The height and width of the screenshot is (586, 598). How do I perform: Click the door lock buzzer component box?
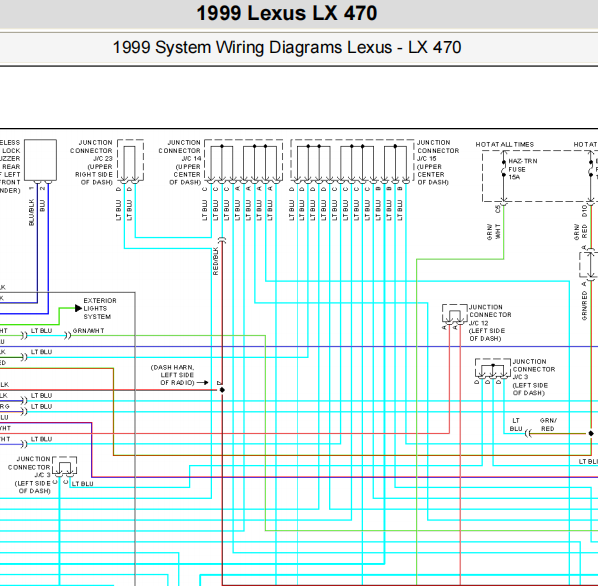tap(40, 160)
